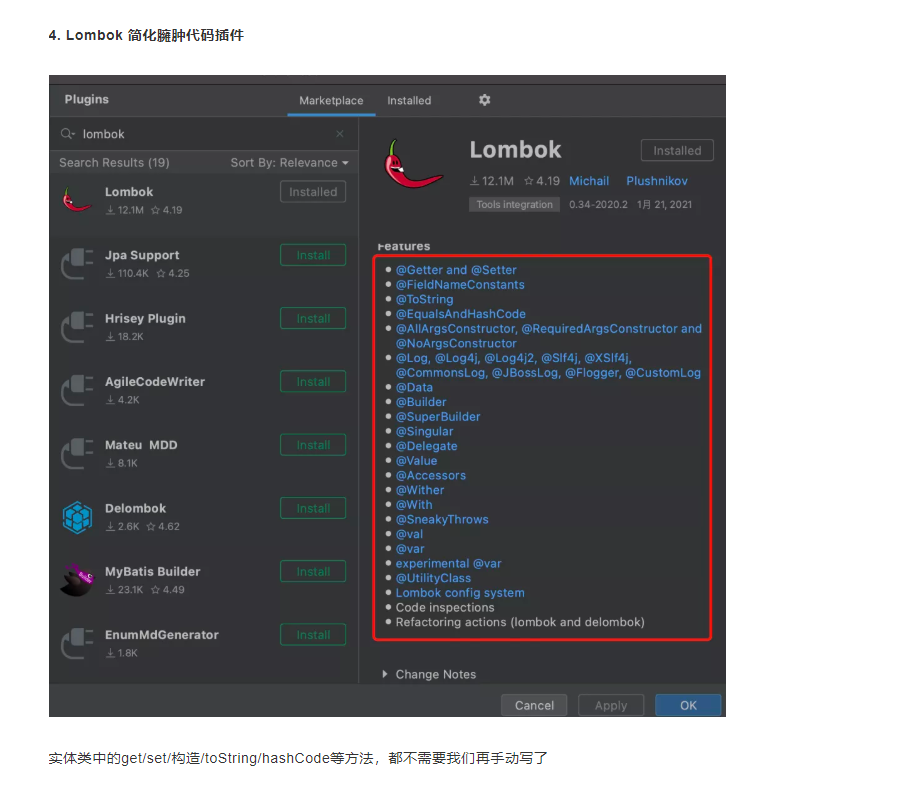Click the EnumMdGenerator plugin icon
The image size is (924, 789).
[x=77, y=643]
